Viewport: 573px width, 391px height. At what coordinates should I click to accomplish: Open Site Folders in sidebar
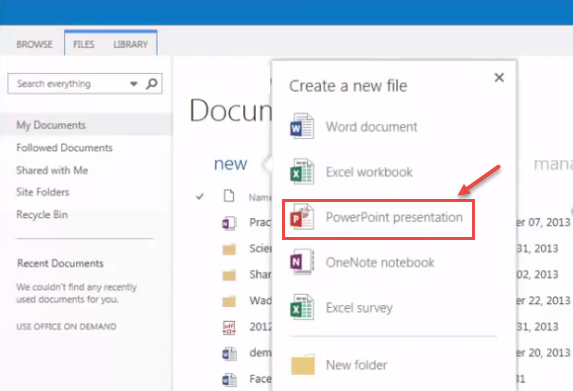[x=42, y=192]
